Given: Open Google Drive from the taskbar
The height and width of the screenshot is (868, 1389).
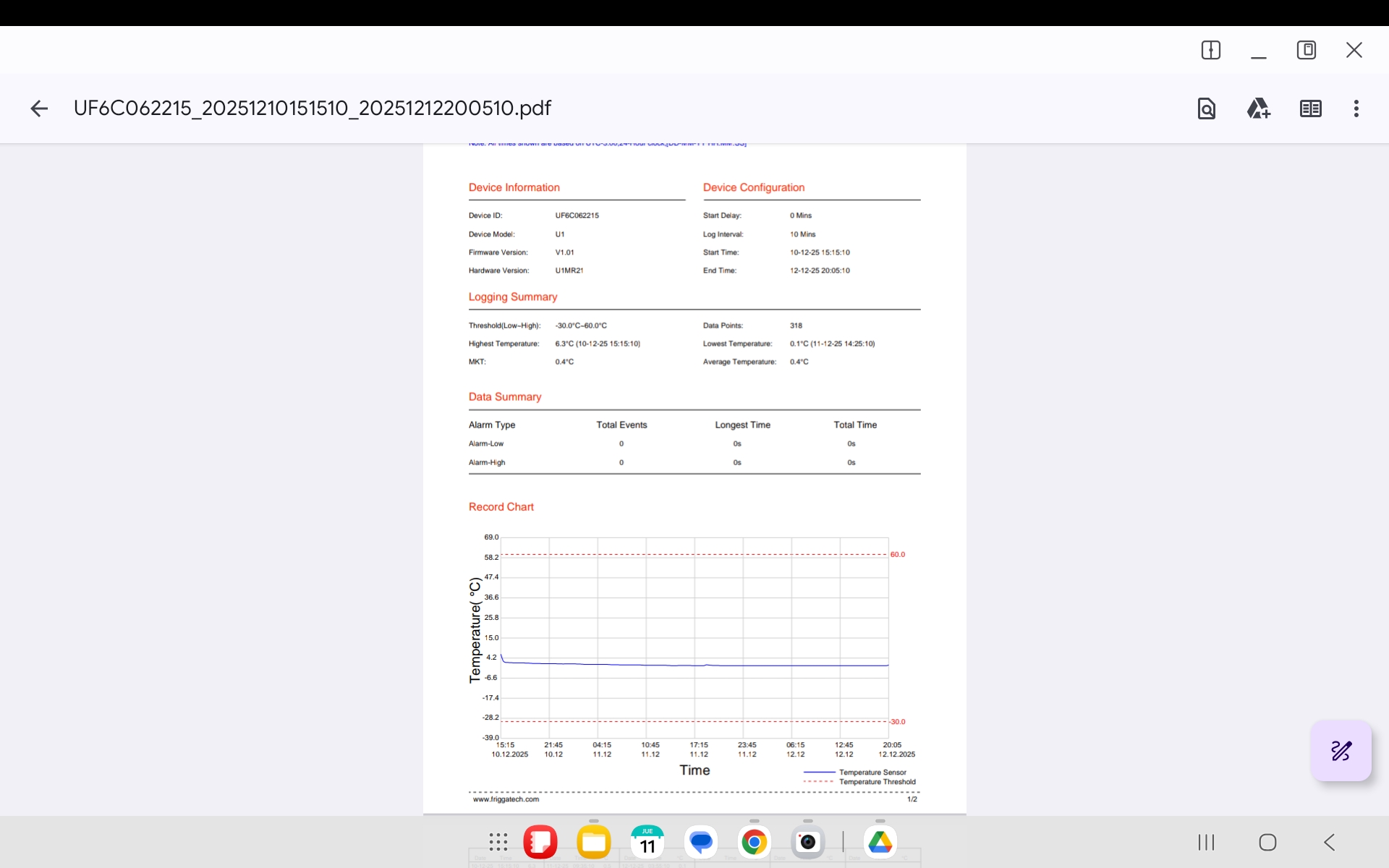Looking at the screenshot, I should point(880,842).
